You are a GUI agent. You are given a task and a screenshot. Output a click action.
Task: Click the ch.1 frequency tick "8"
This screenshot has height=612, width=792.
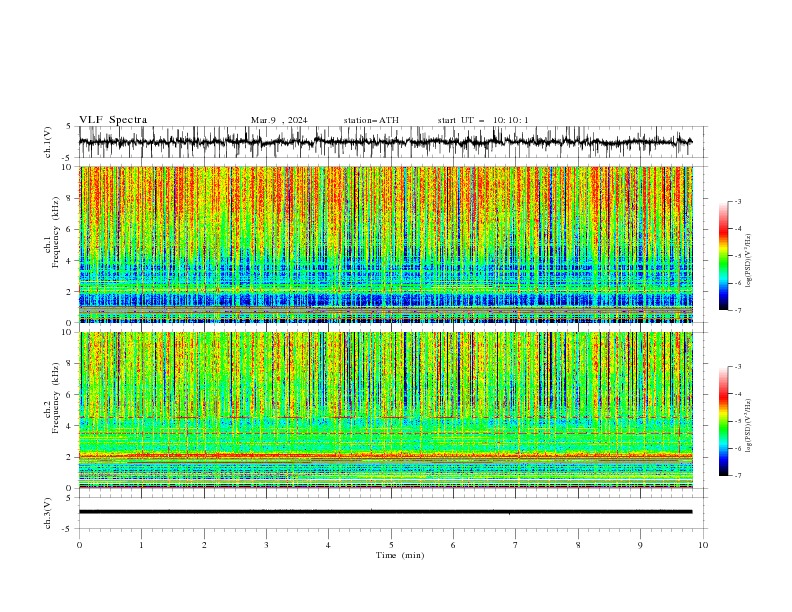pyautogui.click(x=70, y=198)
